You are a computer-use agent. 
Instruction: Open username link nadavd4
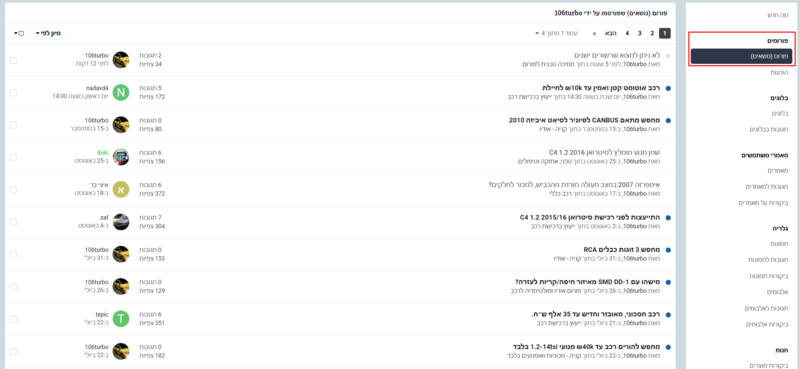click(x=97, y=88)
